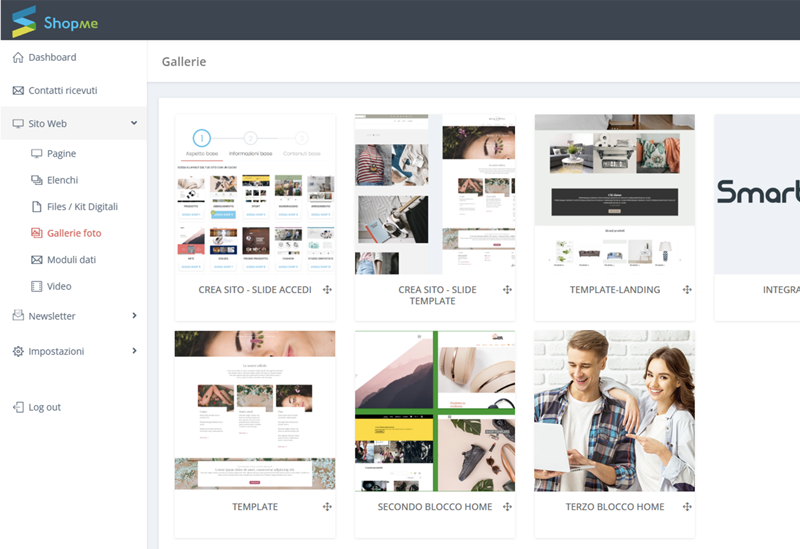Click the Log out link
The height and width of the screenshot is (549, 800).
[44, 407]
